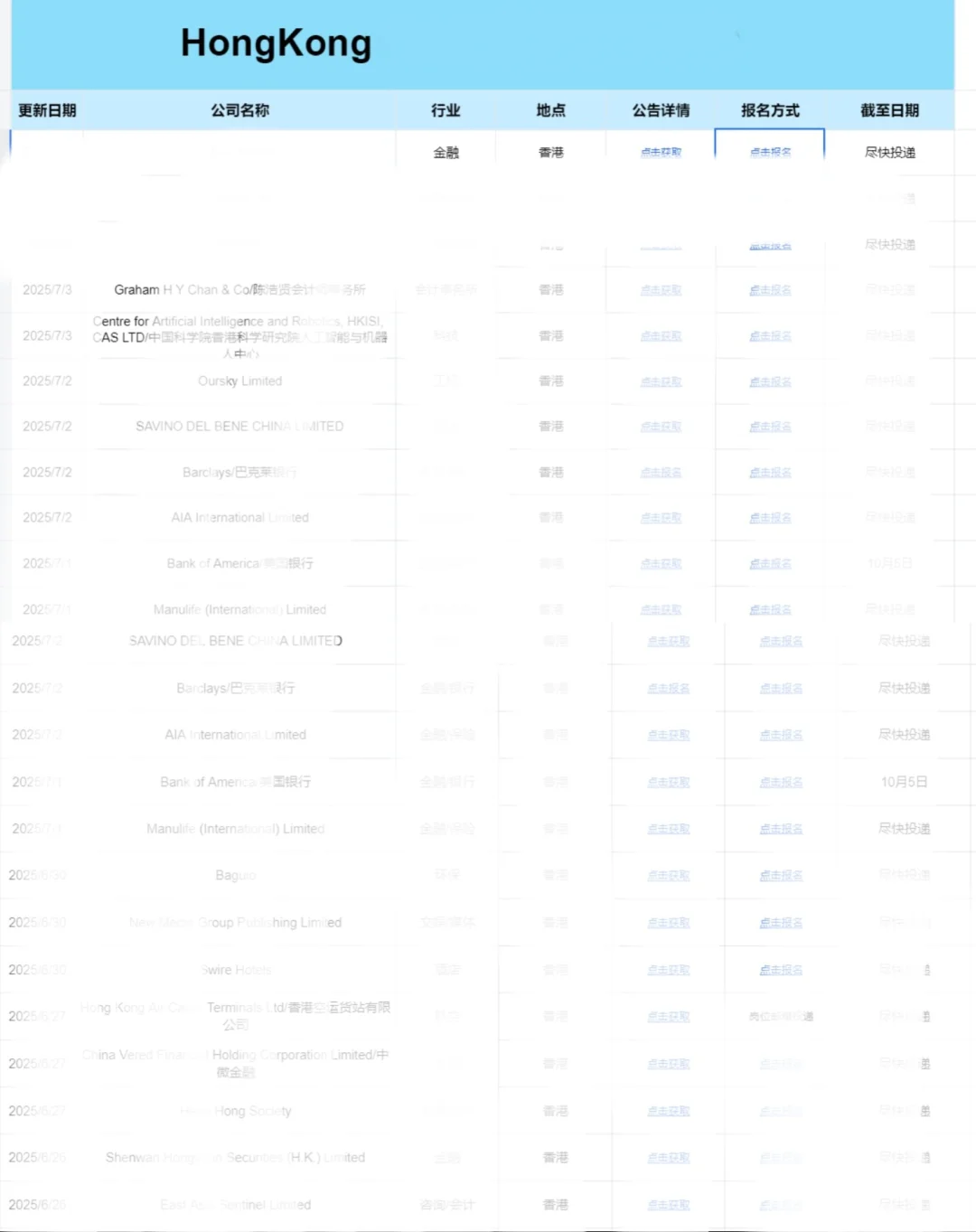Select the 香港 location cell of Oursky Limited
Viewport: 976px width, 1232px height.
pyautogui.click(x=551, y=381)
